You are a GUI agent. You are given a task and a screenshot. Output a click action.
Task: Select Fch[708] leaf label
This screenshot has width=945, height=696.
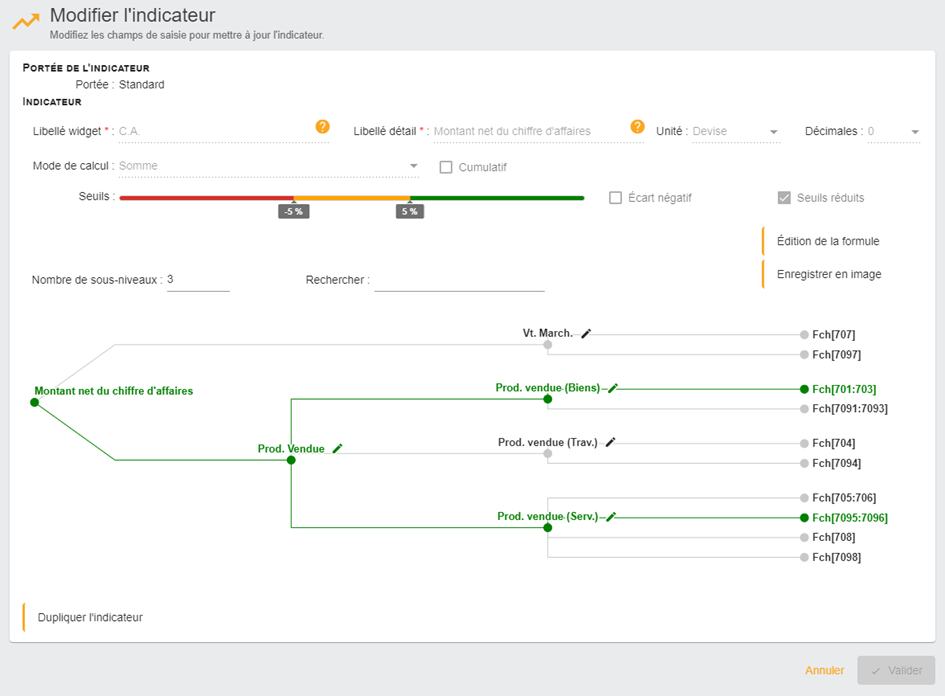(x=834, y=537)
